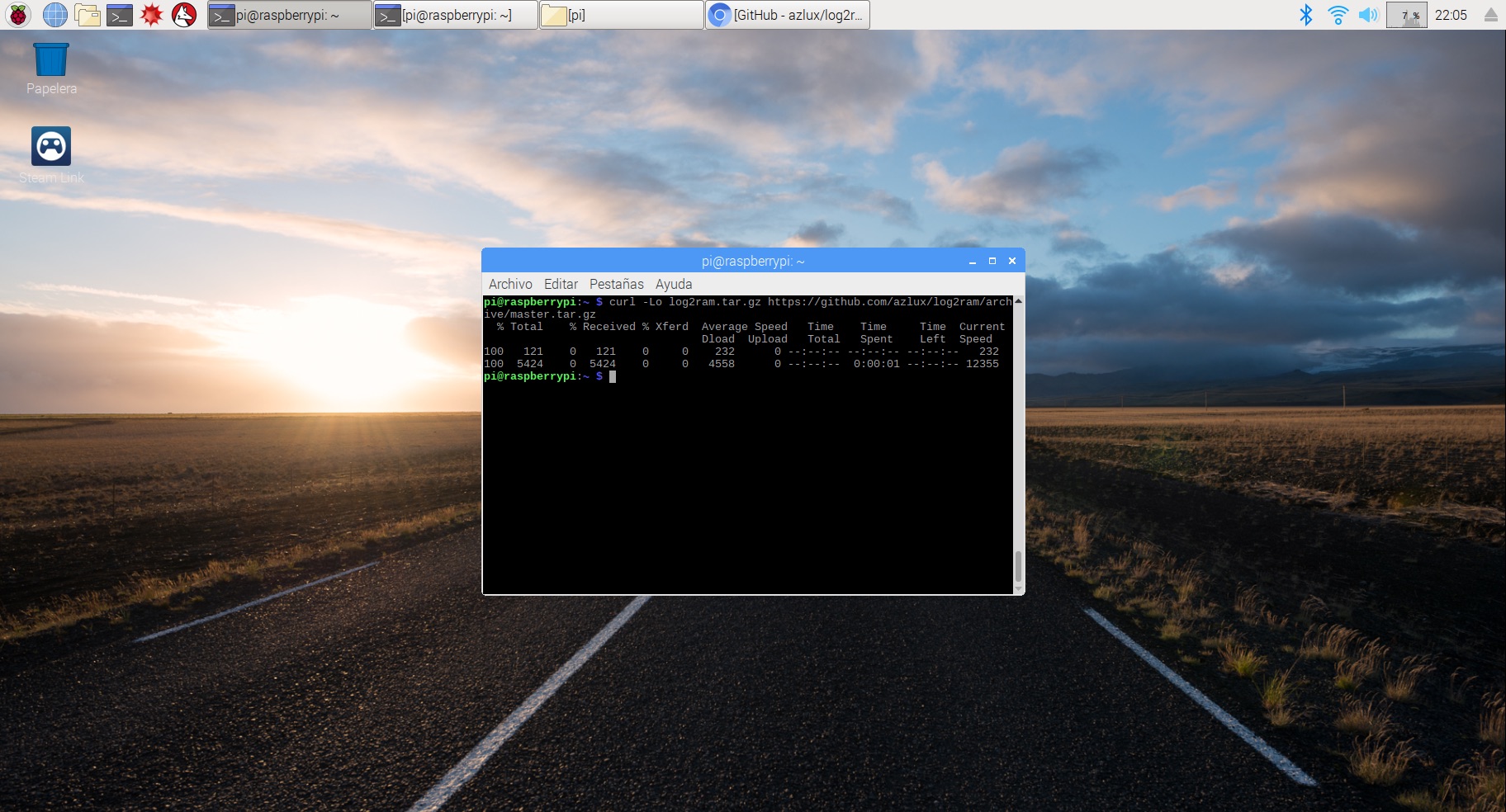The width and height of the screenshot is (1506, 812).
Task: Open the Mathematica launcher icon
Action: click(152, 15)
